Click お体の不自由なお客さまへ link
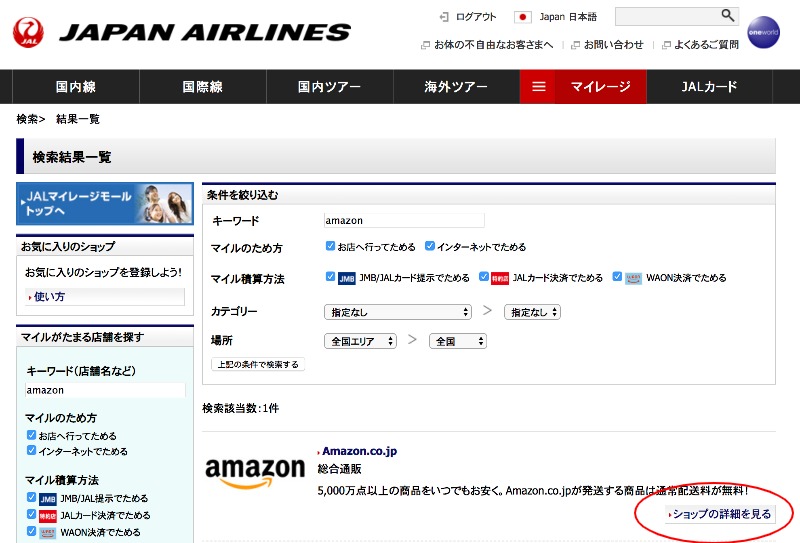 pos(493,45)
